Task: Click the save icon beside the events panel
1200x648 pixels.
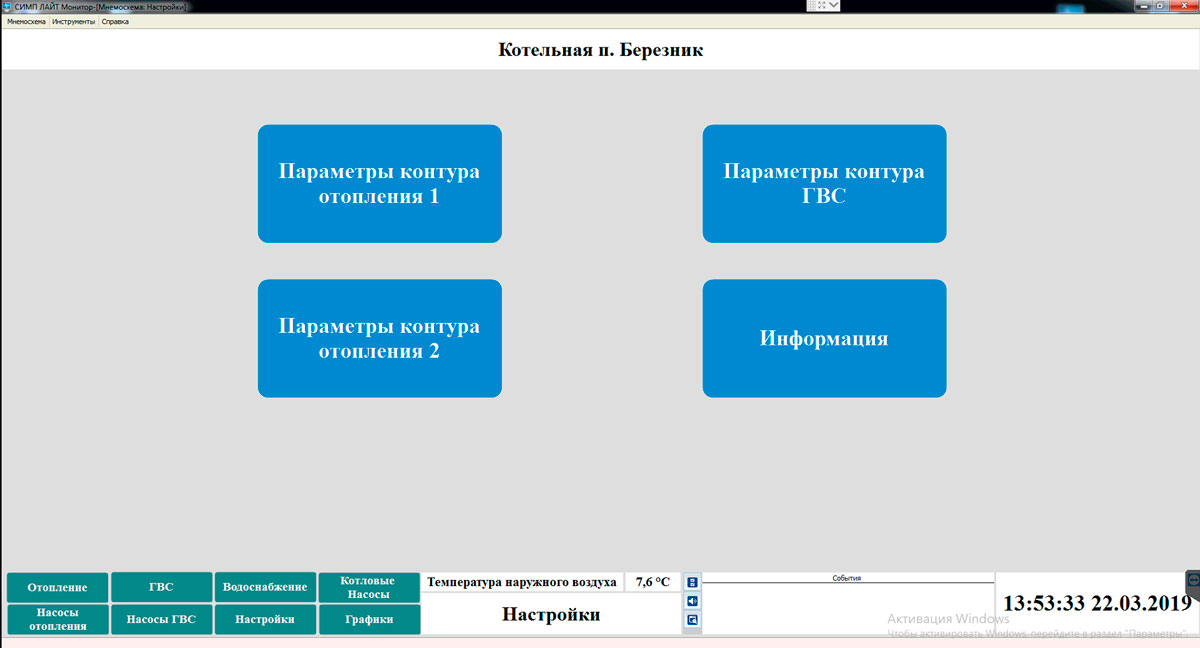Action: 693,582
